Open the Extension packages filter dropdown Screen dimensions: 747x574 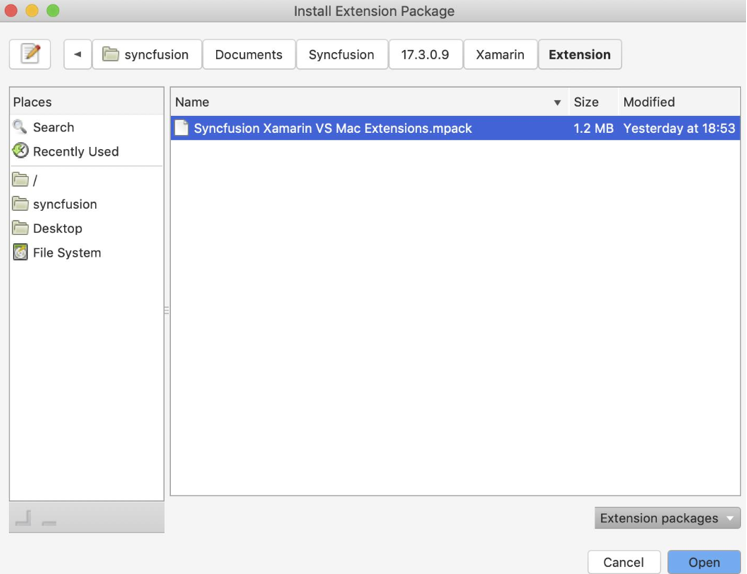(667, 518)
